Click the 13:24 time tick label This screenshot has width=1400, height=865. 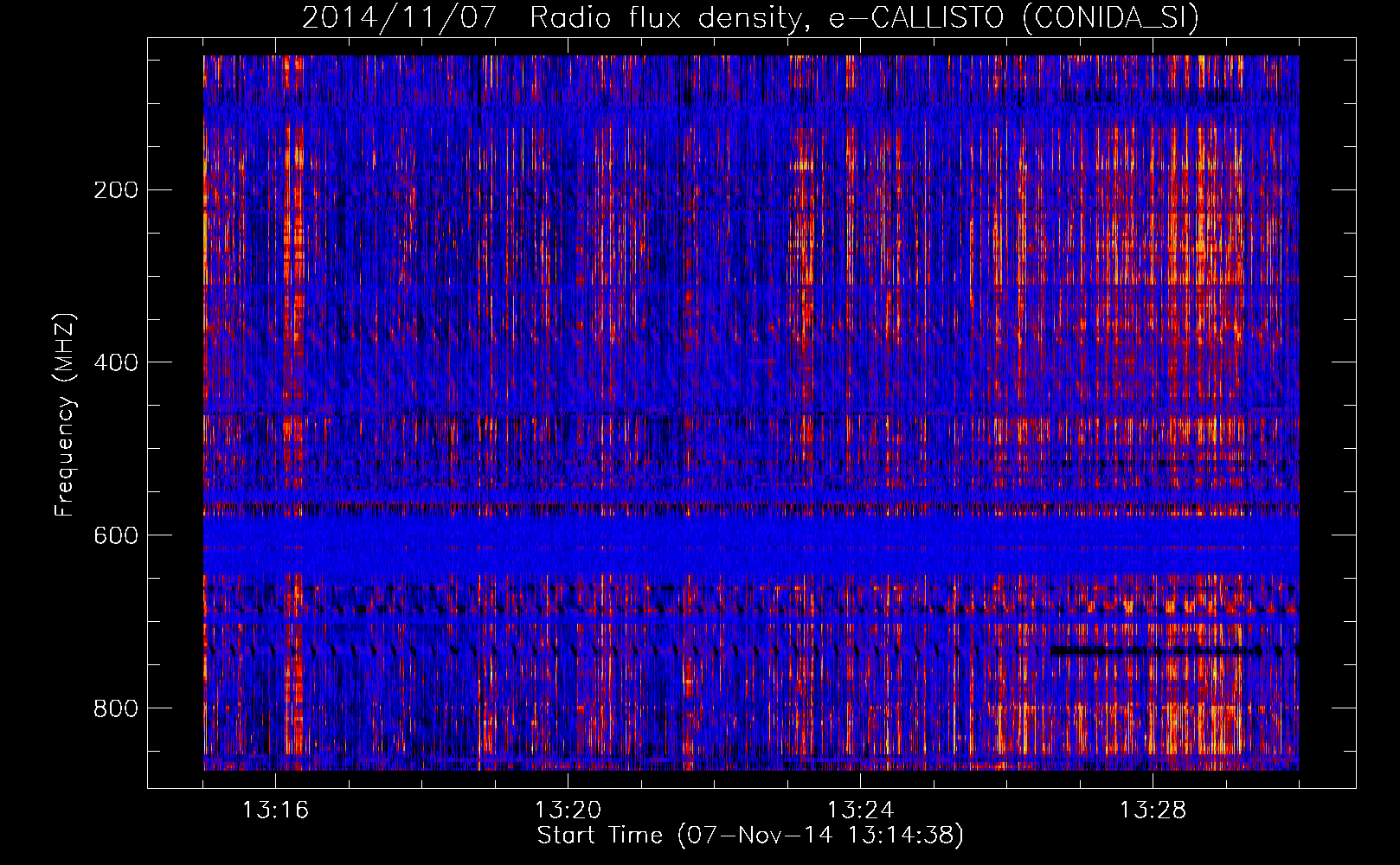[860, 810]
